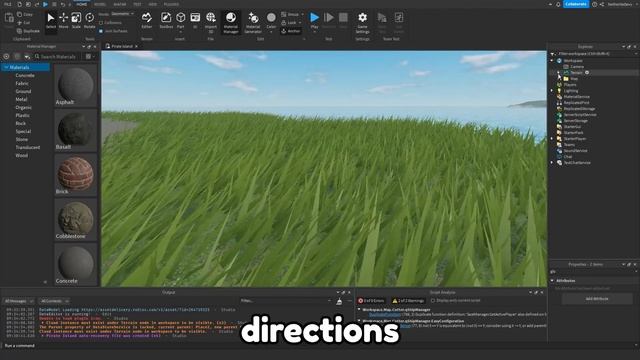Activate the Move tool

[63, 20]
